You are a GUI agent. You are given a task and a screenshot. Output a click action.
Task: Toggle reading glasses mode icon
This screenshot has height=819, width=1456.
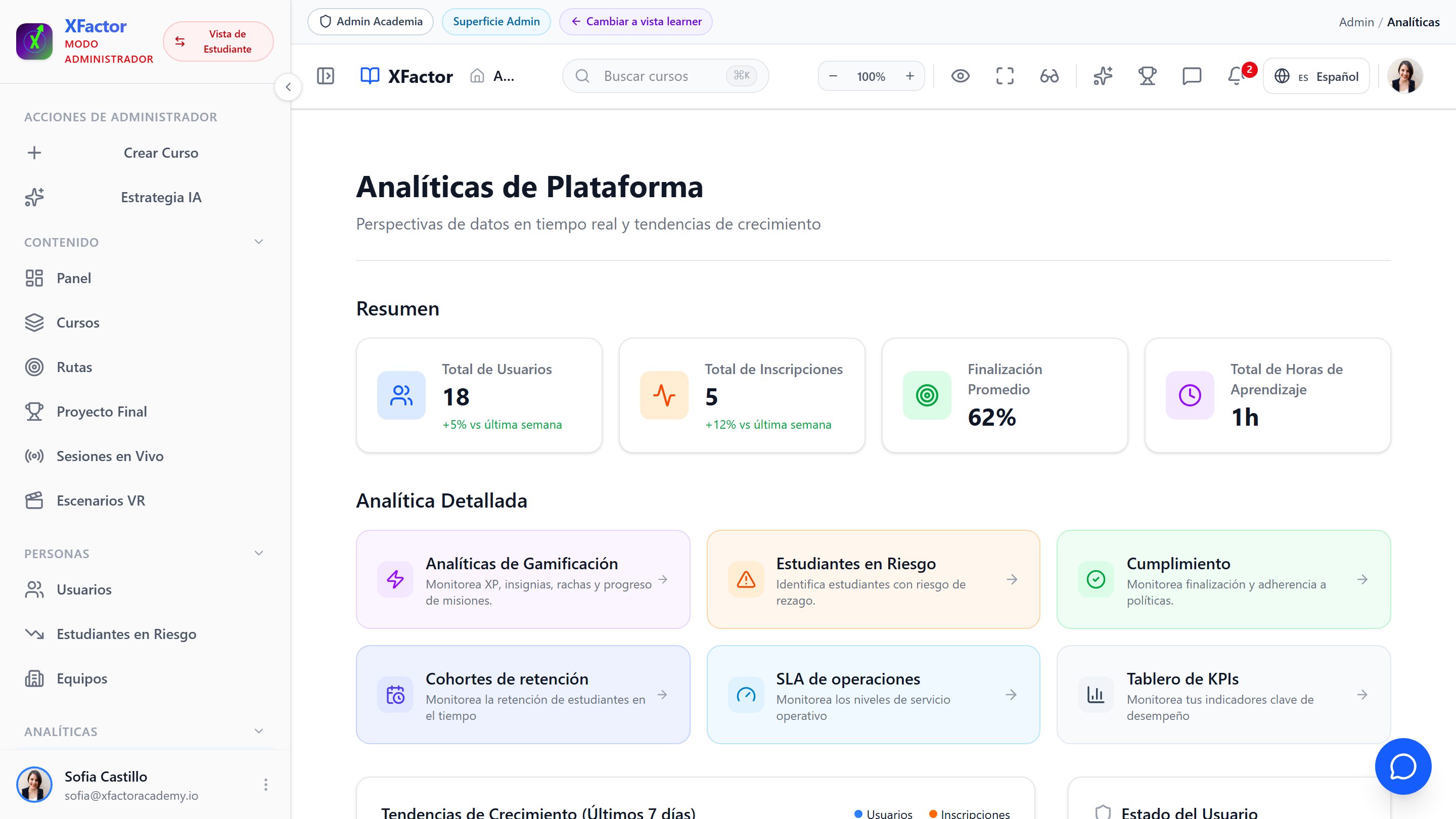click(x=1050, y=76)
